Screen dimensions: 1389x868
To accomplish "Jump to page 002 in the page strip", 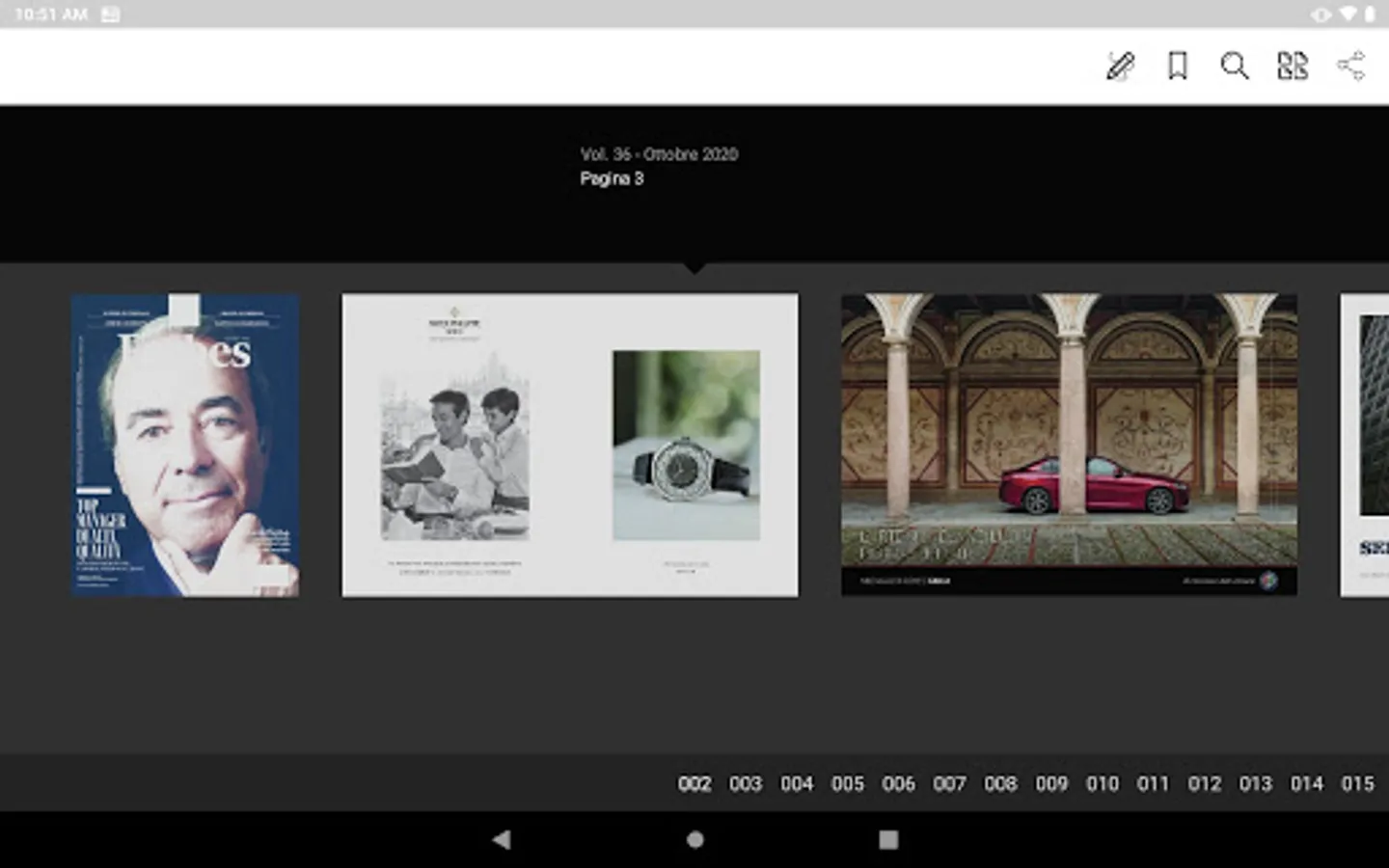I will pos(694,784).
